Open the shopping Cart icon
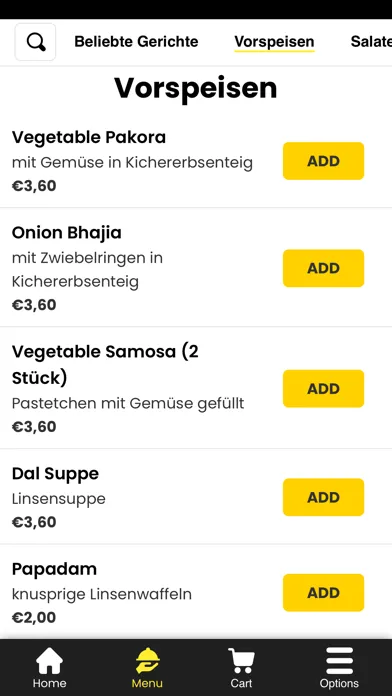Screen dimensions: 392x696 241,661
